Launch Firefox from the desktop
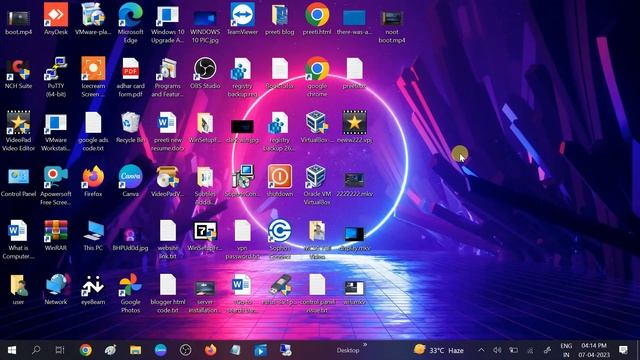Screen dimensions: 640x360 tap(93, 182)
